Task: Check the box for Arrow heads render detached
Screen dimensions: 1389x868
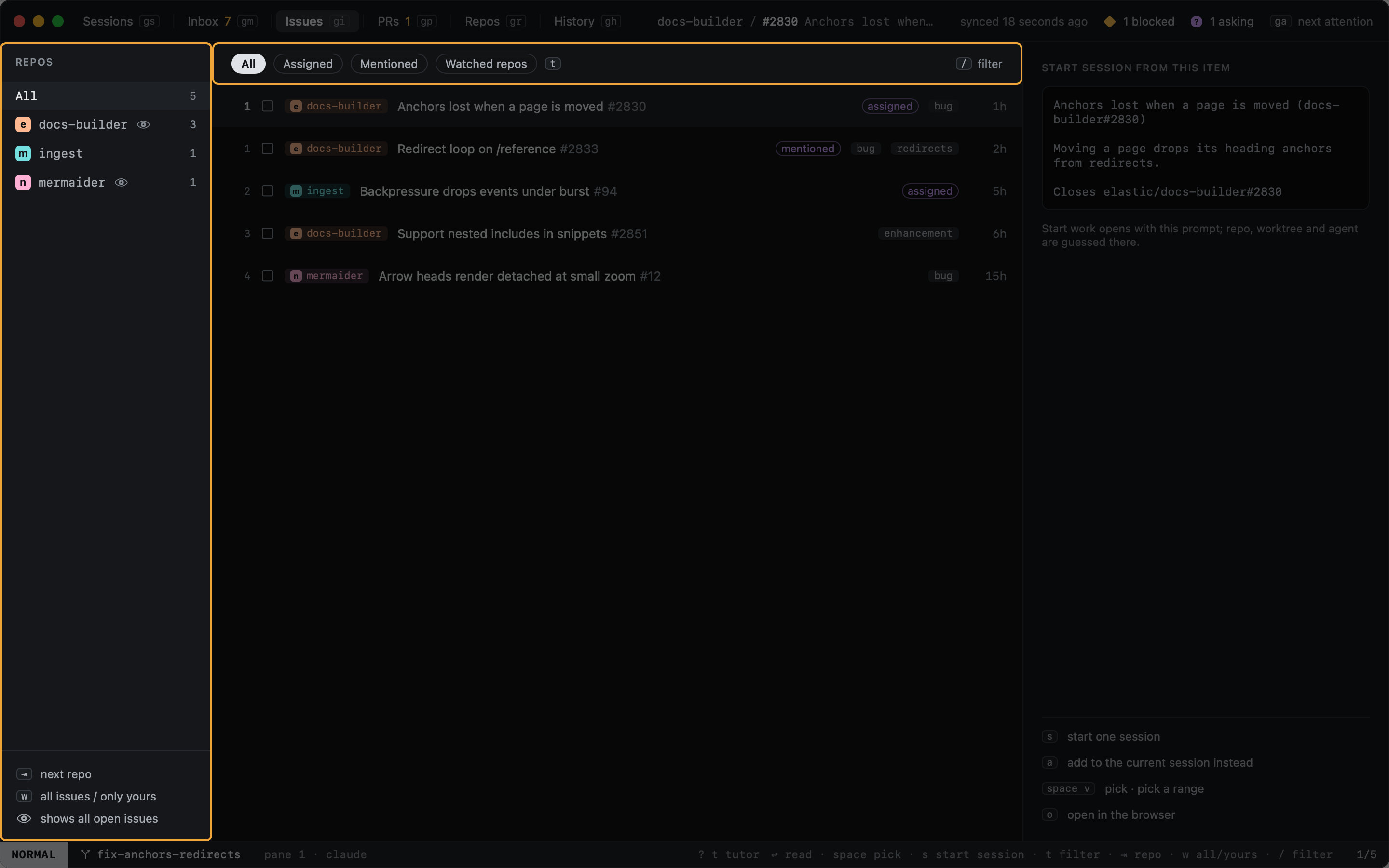Action: [268, 276]
